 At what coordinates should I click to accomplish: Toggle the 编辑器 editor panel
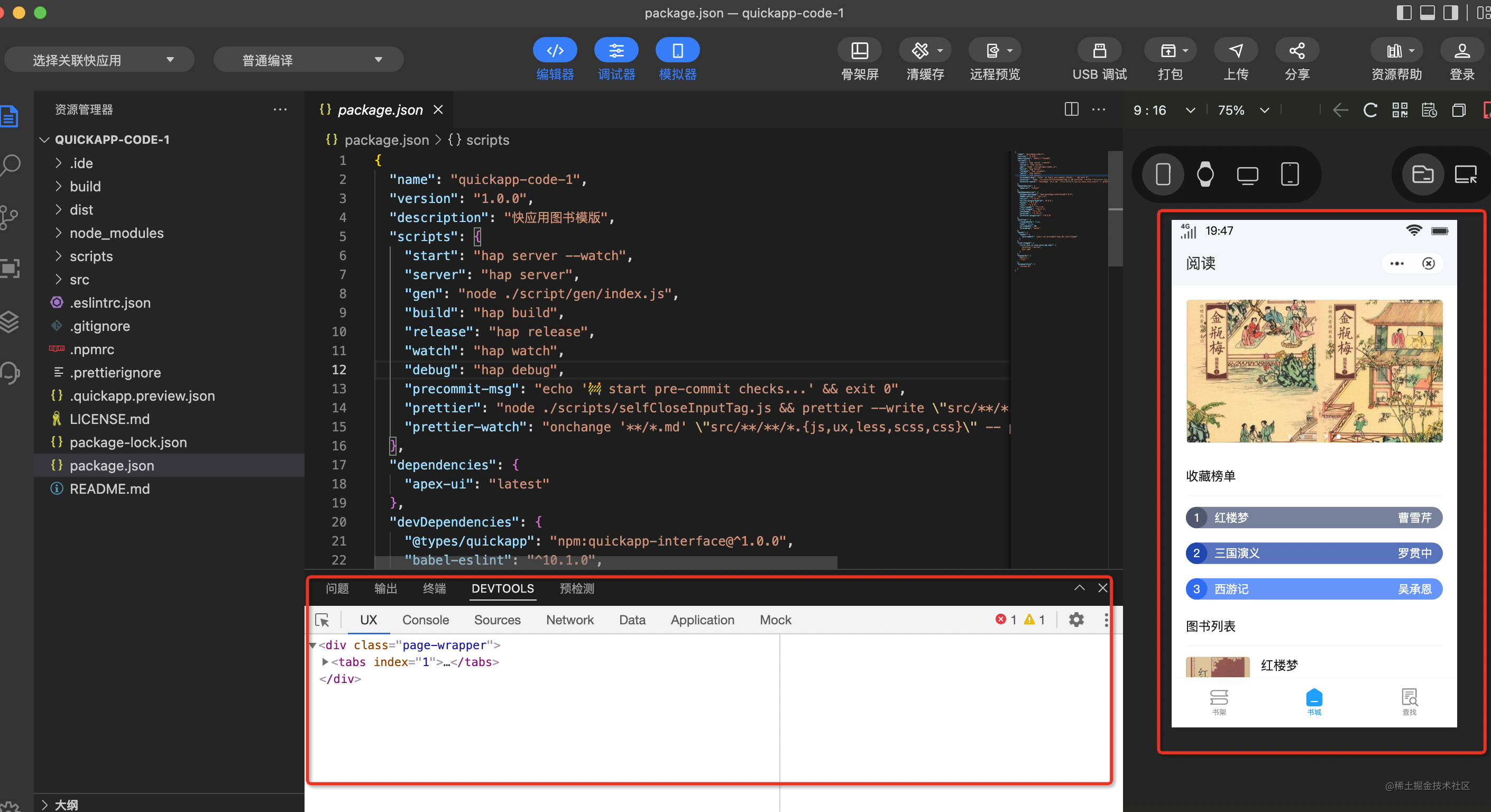pos(555,51)
